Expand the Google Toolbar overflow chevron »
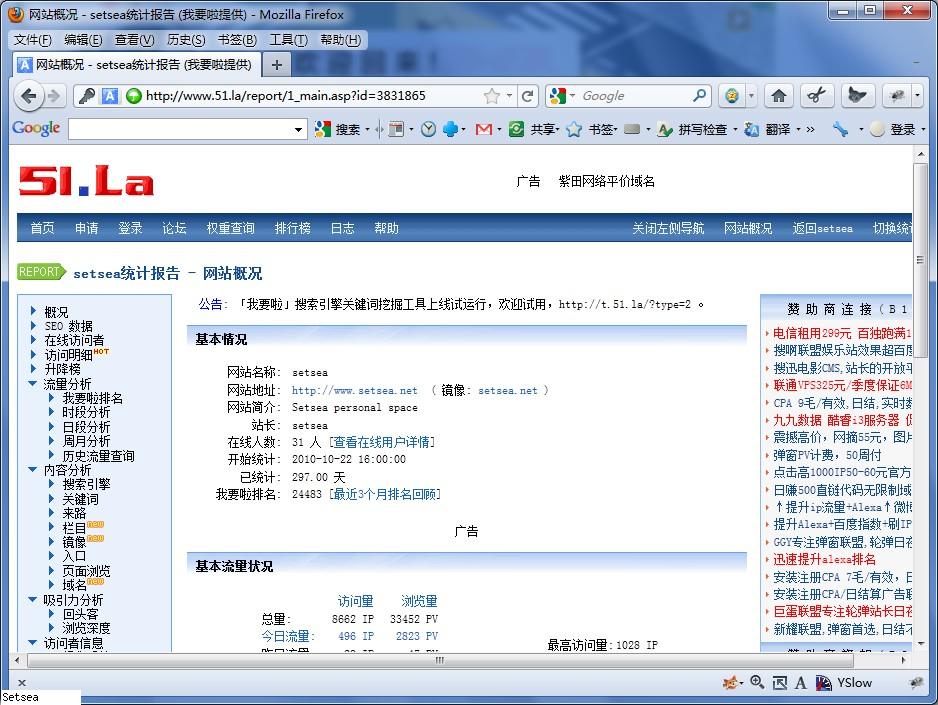Viewport: 938px width, 705px height. (811, 129)
